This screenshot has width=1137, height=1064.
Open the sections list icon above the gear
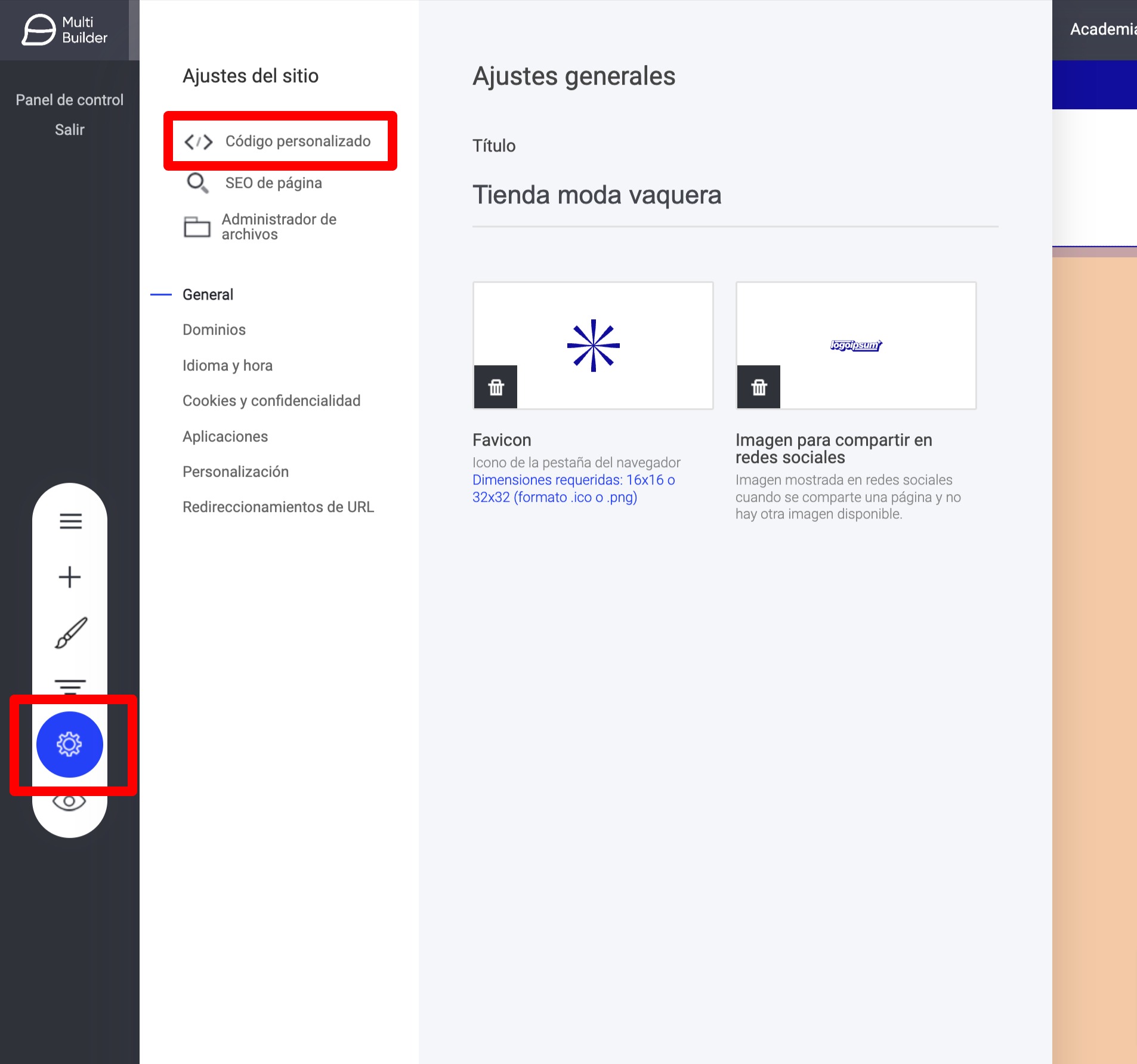pos(70,686)
